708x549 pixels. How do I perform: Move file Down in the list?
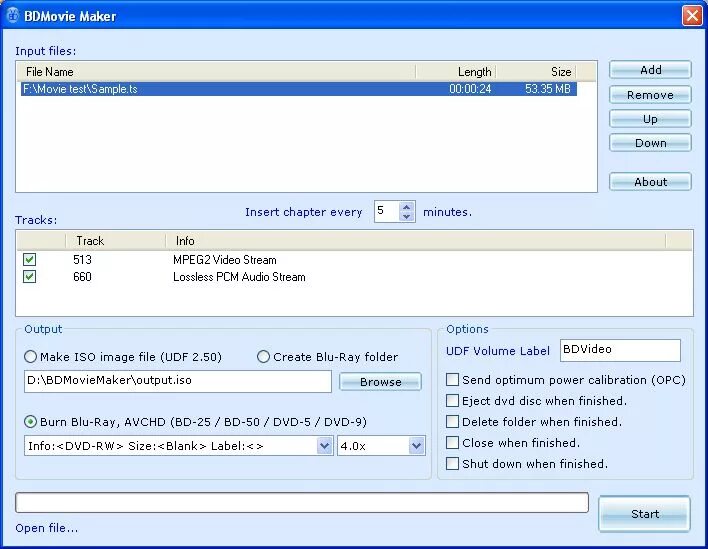(x=650, y=143)
